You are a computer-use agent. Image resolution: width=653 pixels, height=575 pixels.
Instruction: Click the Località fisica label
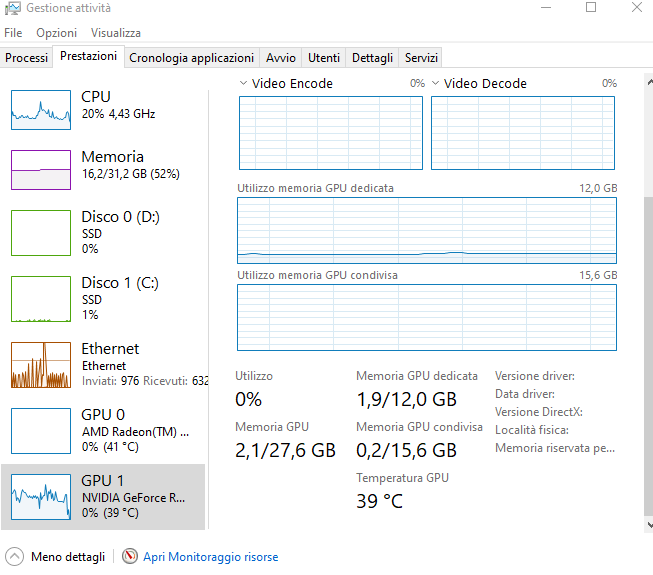coord(532,430)
